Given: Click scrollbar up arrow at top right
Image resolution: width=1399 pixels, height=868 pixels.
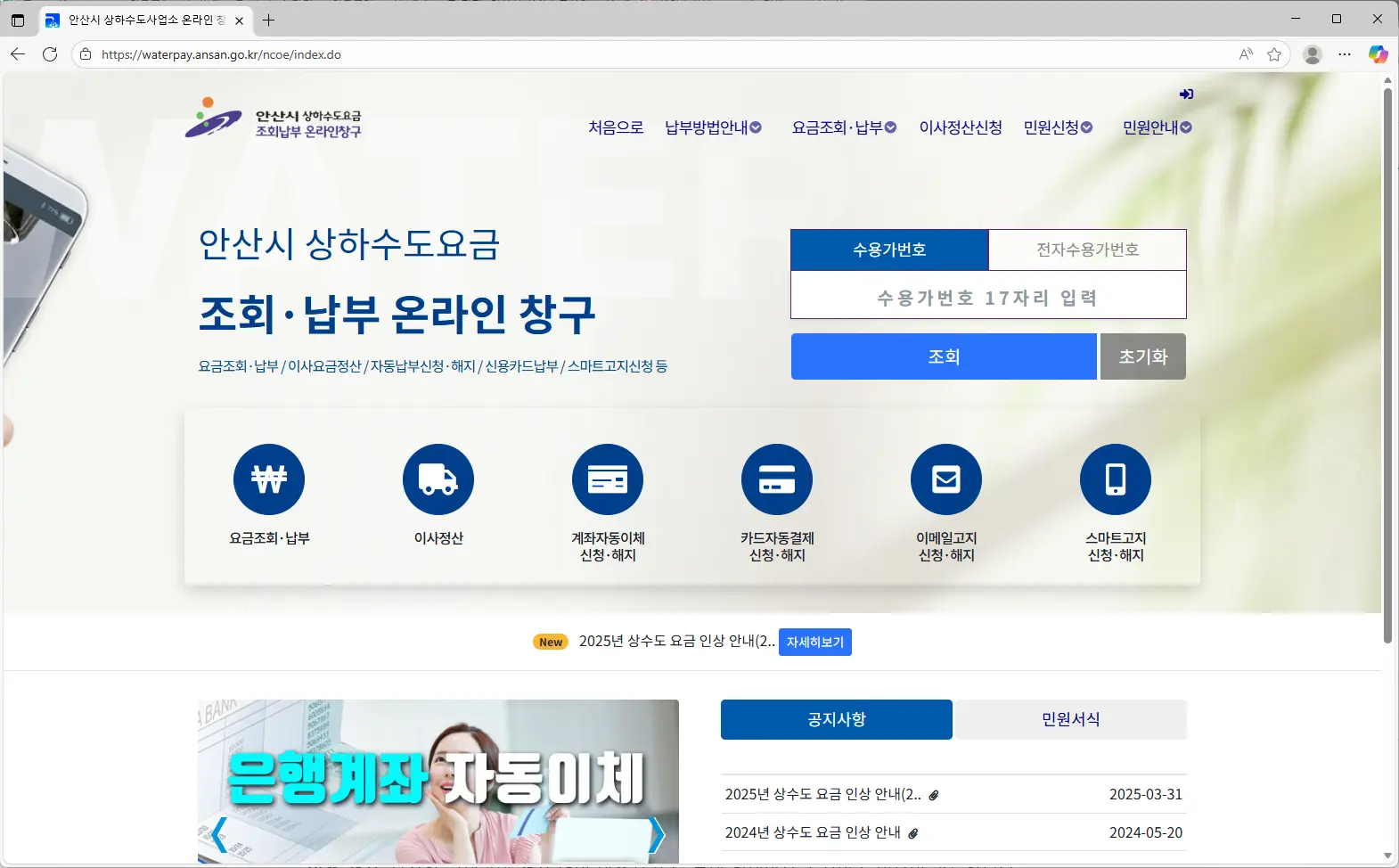Looking at the screenshot, I should click(x=1387, y=80).
